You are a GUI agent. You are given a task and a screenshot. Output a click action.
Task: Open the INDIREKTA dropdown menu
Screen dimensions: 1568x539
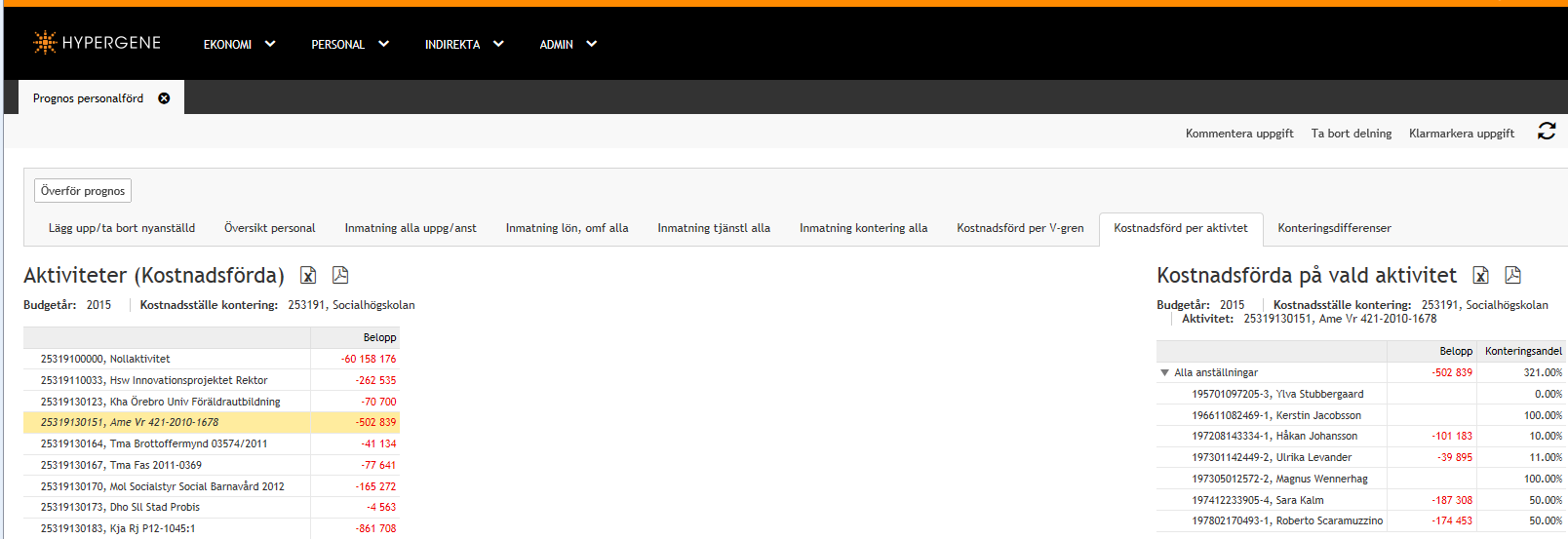tap(464, 44)
